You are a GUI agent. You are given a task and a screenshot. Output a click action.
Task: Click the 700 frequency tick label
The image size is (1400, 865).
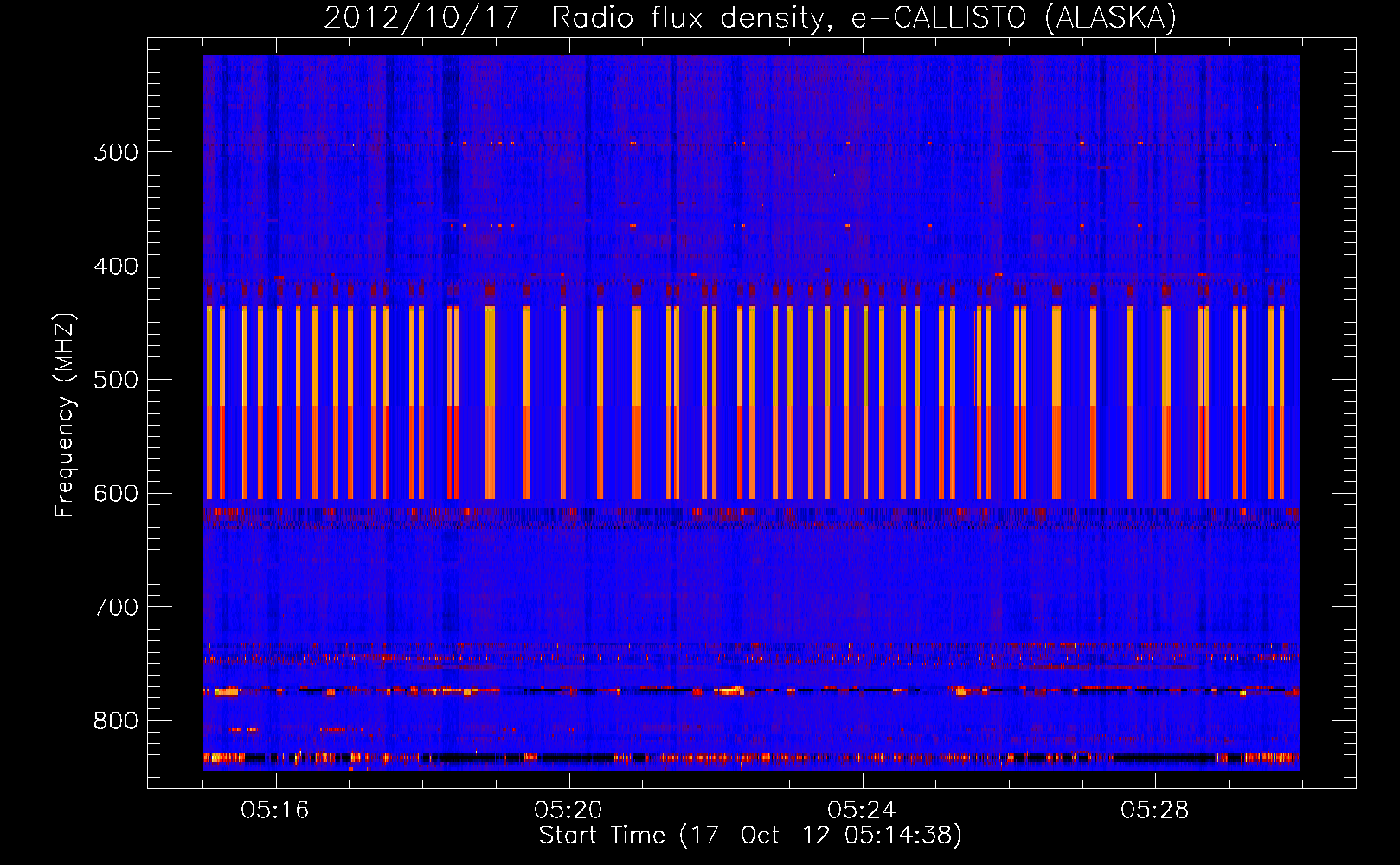(x=116, y=607)
